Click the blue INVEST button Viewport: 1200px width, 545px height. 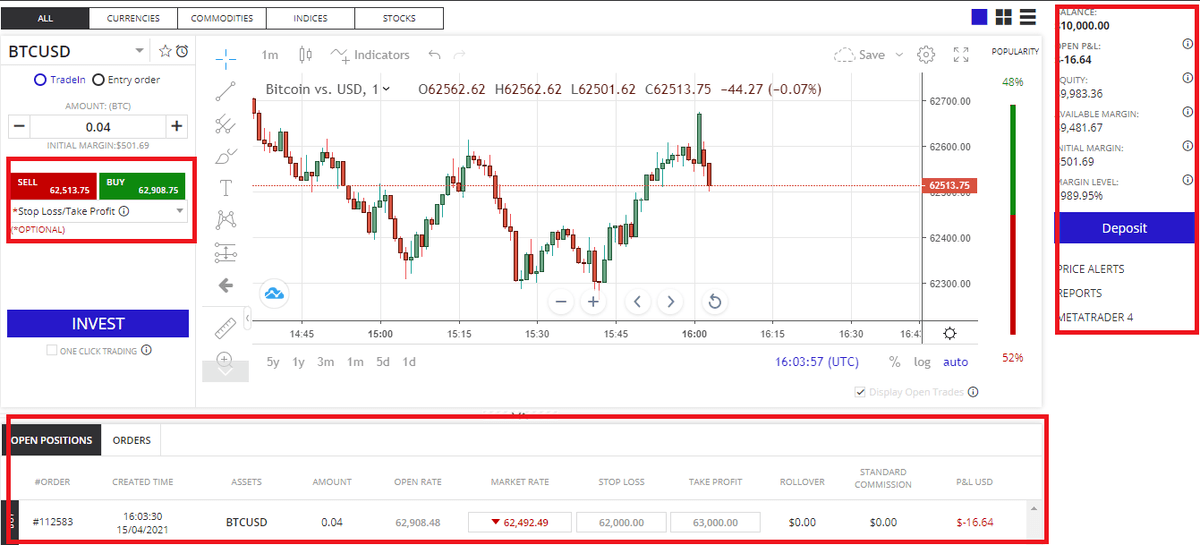tap(98, 323)
